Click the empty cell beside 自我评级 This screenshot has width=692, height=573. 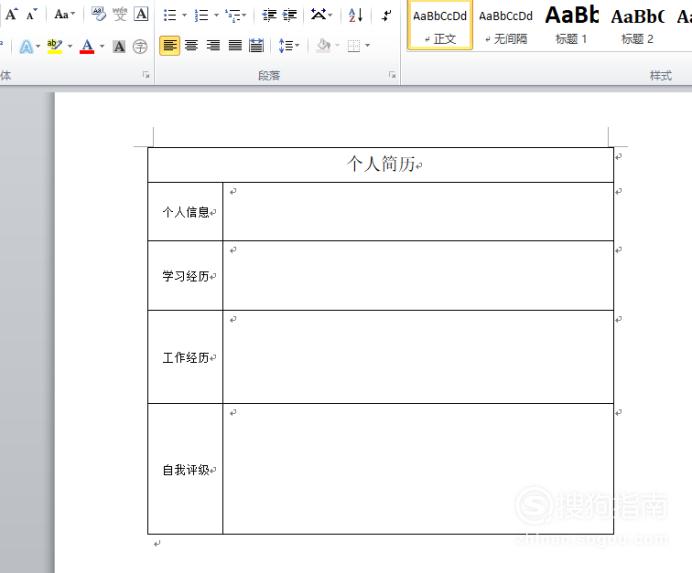[x=418, y=469]
